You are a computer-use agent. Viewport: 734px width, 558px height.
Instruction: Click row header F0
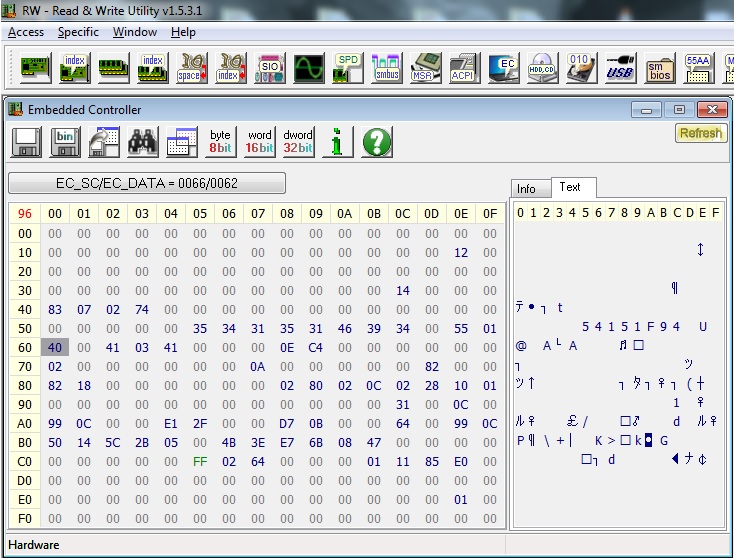[25, 519]
